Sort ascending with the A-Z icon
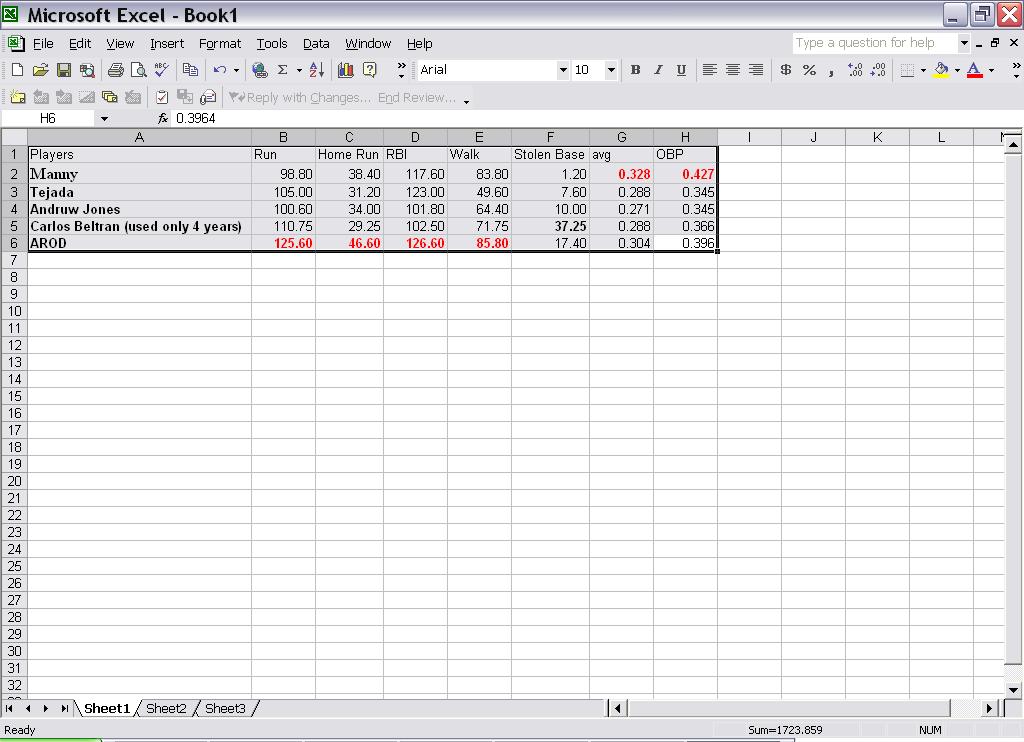Viewport: 1024px width, 742px height. click(x=317, y=70)
